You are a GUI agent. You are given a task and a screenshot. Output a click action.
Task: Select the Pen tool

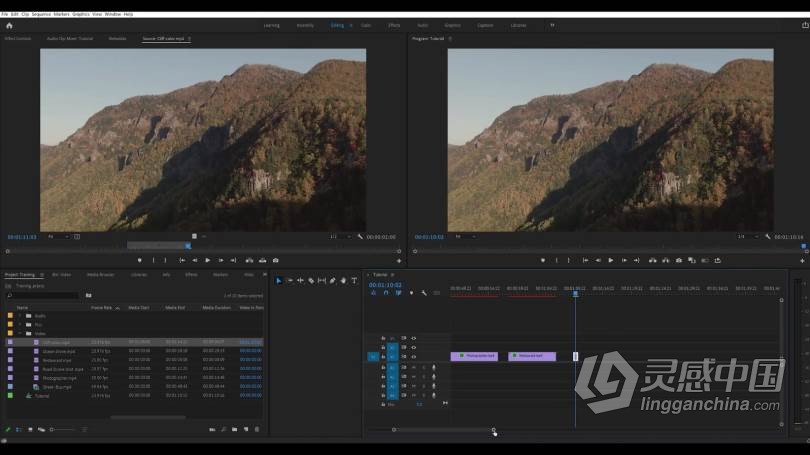pyautogui.click(x=333, y=280)
